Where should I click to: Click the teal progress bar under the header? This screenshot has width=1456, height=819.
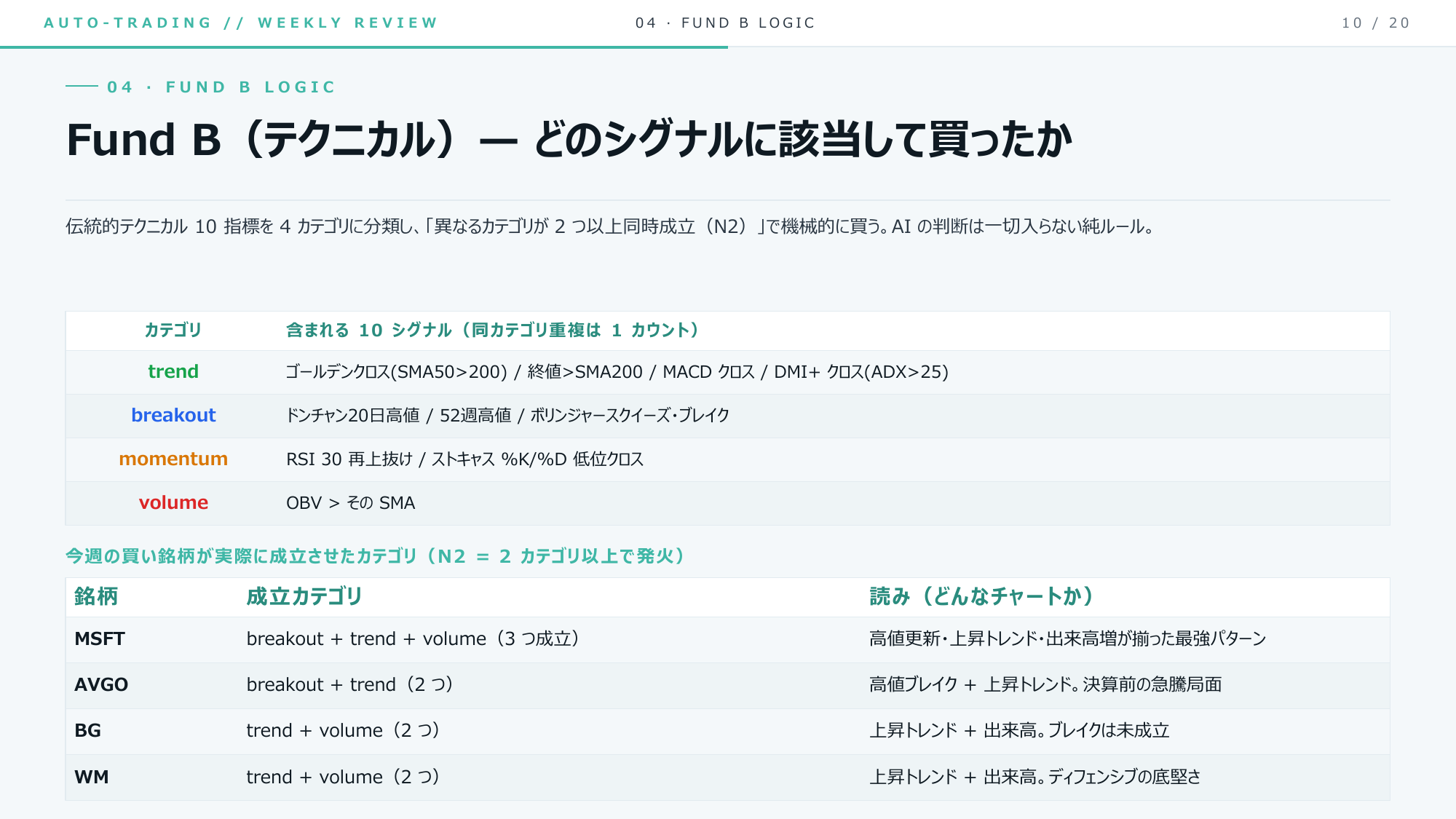click(x=364, y=47)
